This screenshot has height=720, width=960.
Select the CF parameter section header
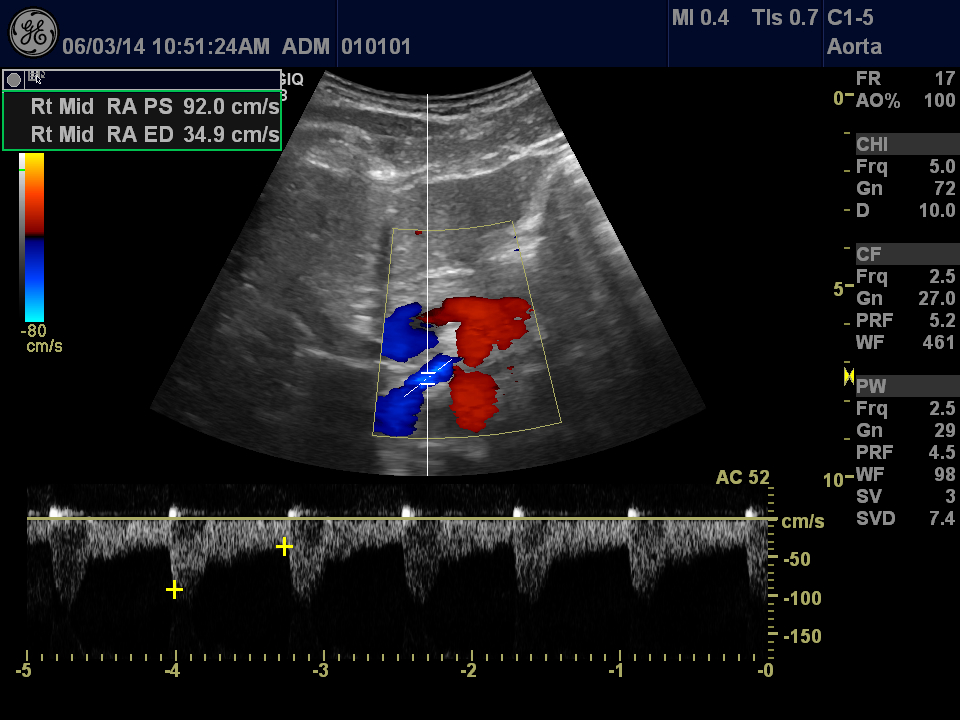[x=868, y=255]
